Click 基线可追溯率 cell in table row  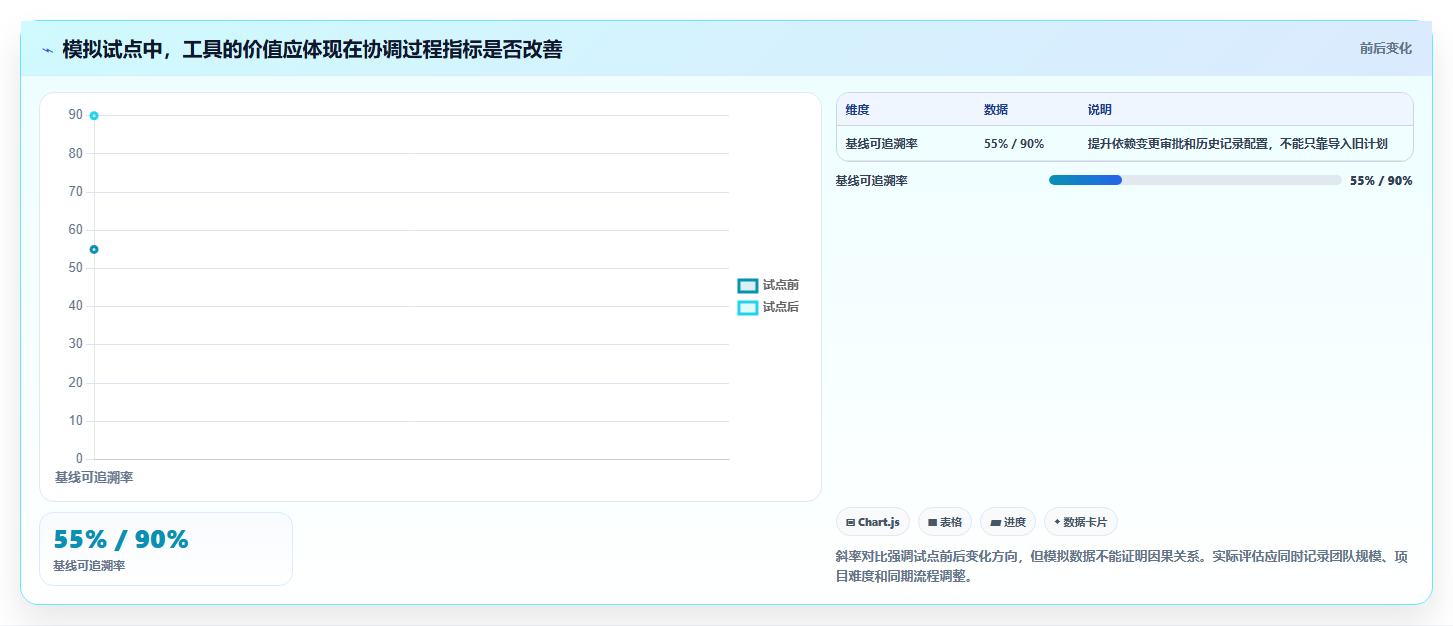pos(882,144)
